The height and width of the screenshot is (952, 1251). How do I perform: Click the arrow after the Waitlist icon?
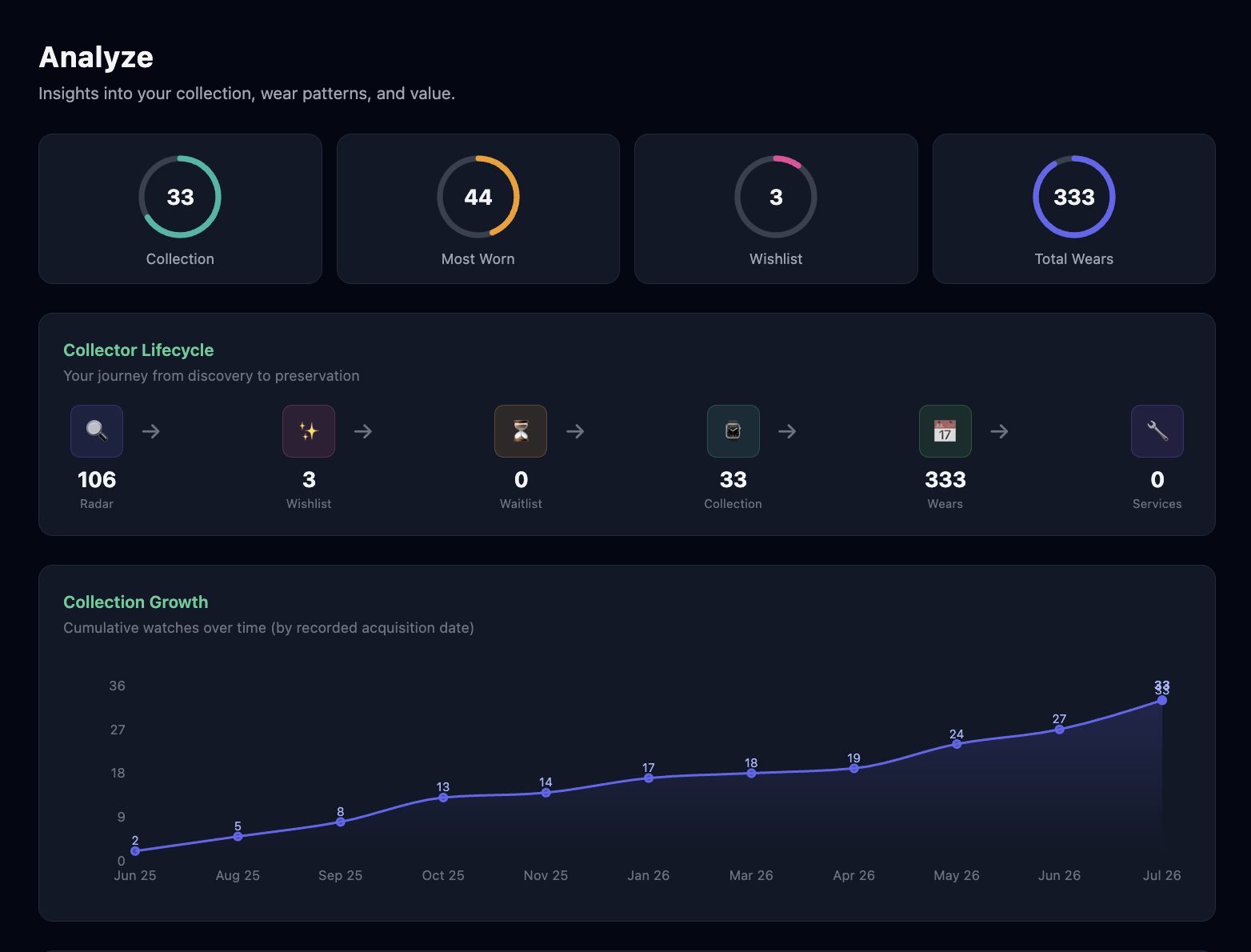(x=575, y=431)
